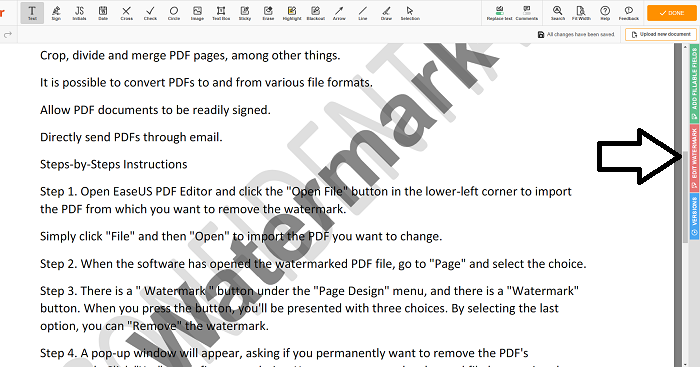The image size is (700, 367).
Task: Click the scrollbar up arrow
Action: (685, 46)
